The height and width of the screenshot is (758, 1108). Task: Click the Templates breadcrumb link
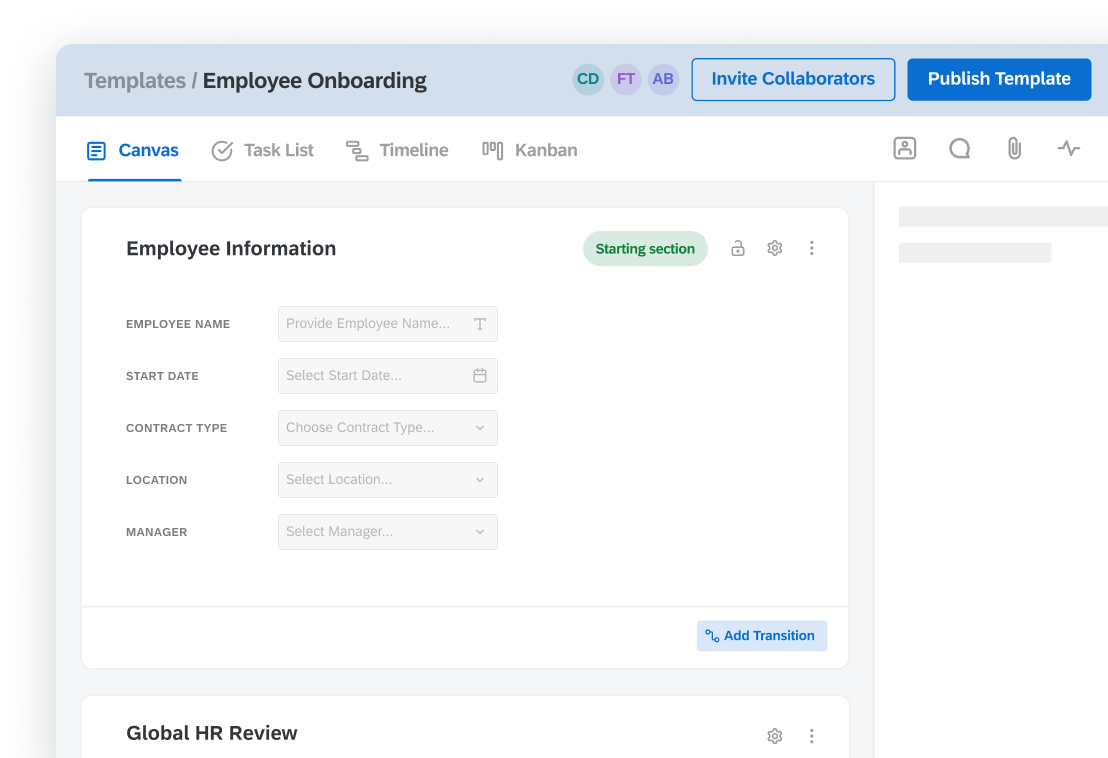(x=135, y=81)
